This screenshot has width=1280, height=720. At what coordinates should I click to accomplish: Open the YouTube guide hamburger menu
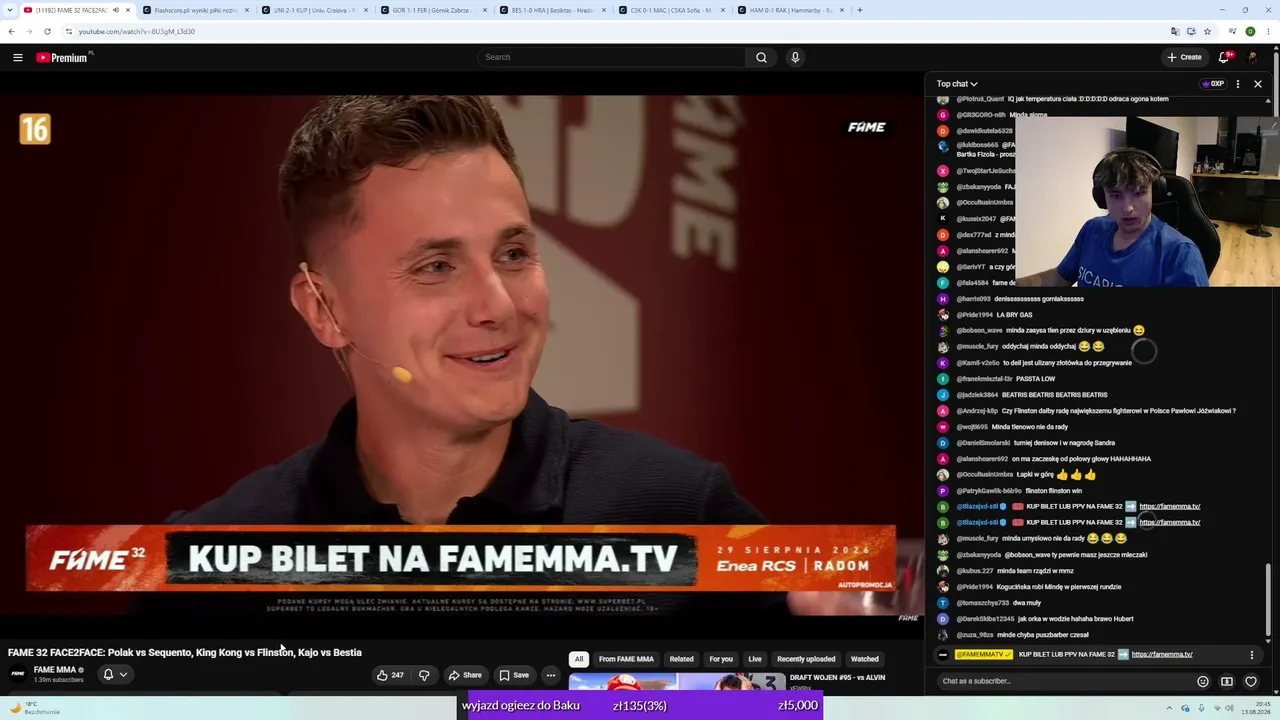click(18, 57)
